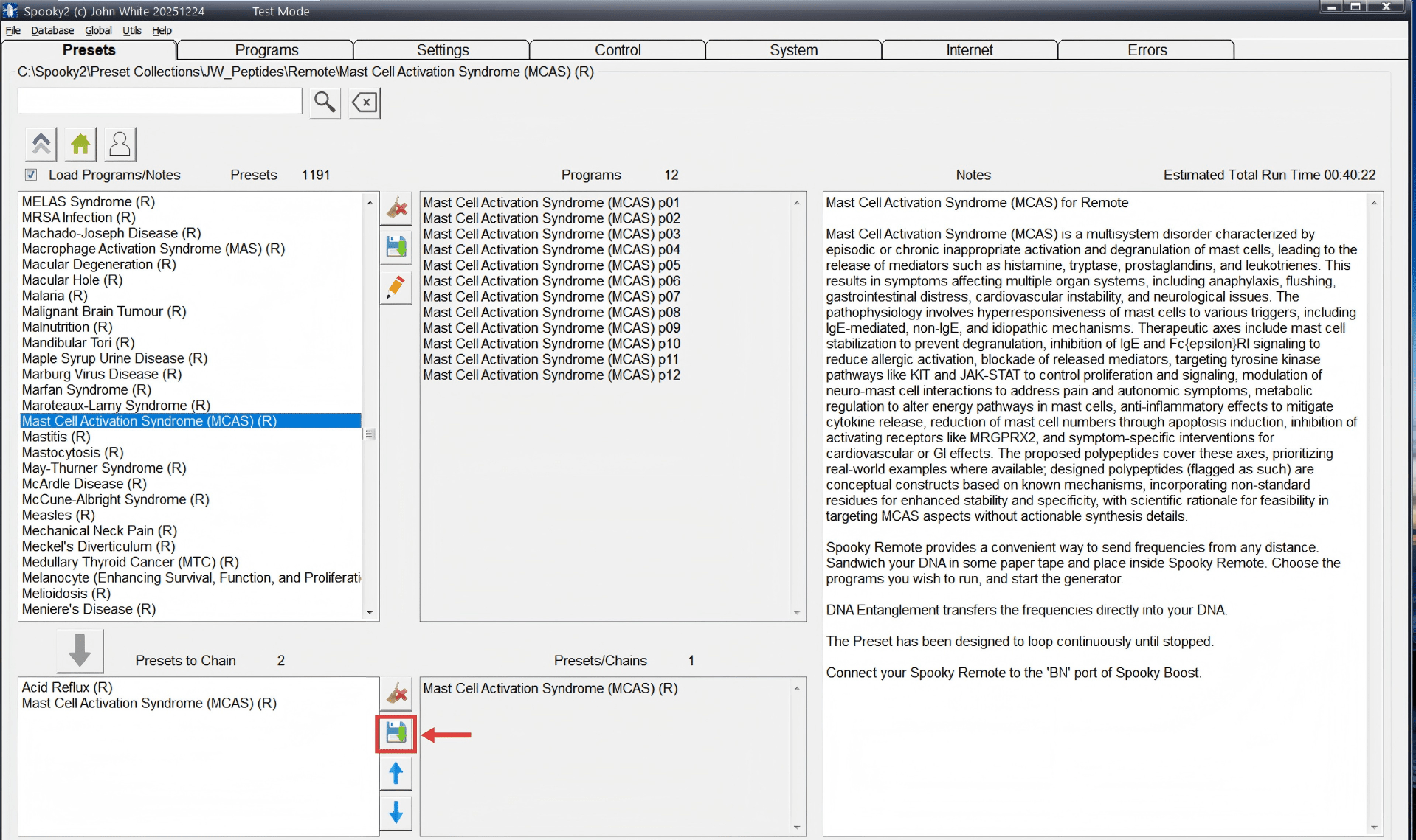Open the Utils menu
1416x840 pixels.
[131, 30]
